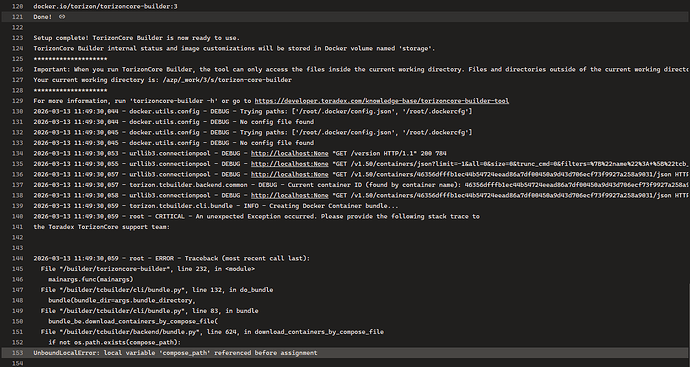Select 'line 624, in download_containers_by_compose_file' line
Screen dimensions: 690x367
(213, 332)
